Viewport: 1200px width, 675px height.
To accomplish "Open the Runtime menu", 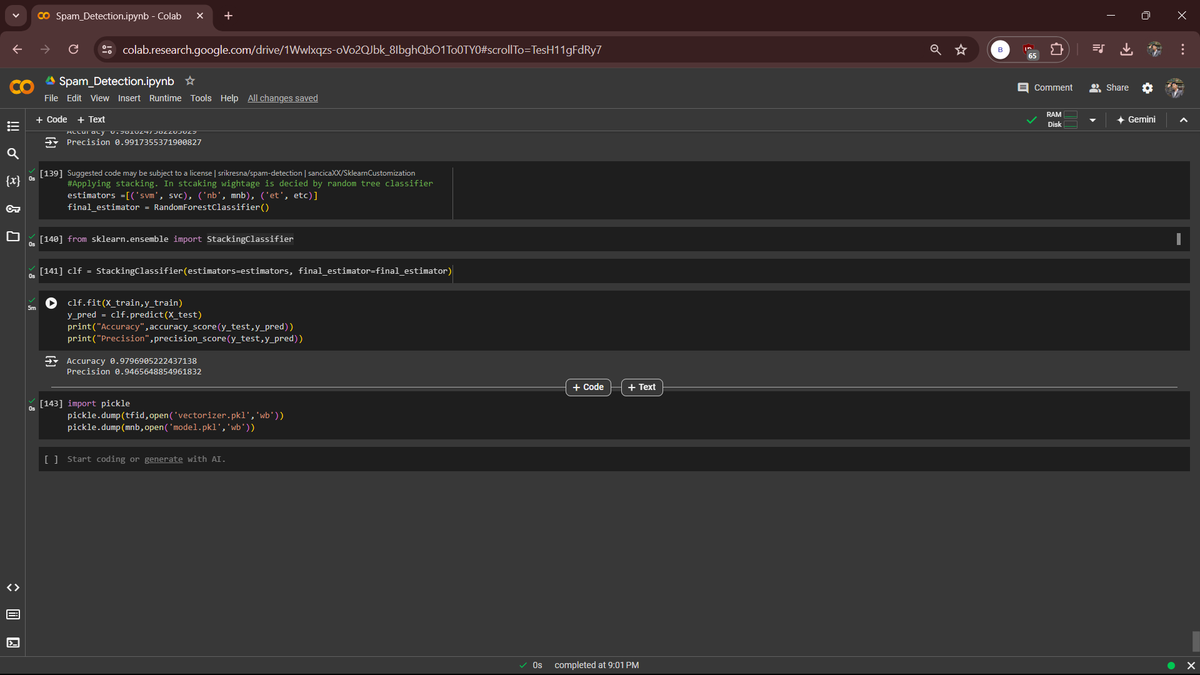I will 165,98.
